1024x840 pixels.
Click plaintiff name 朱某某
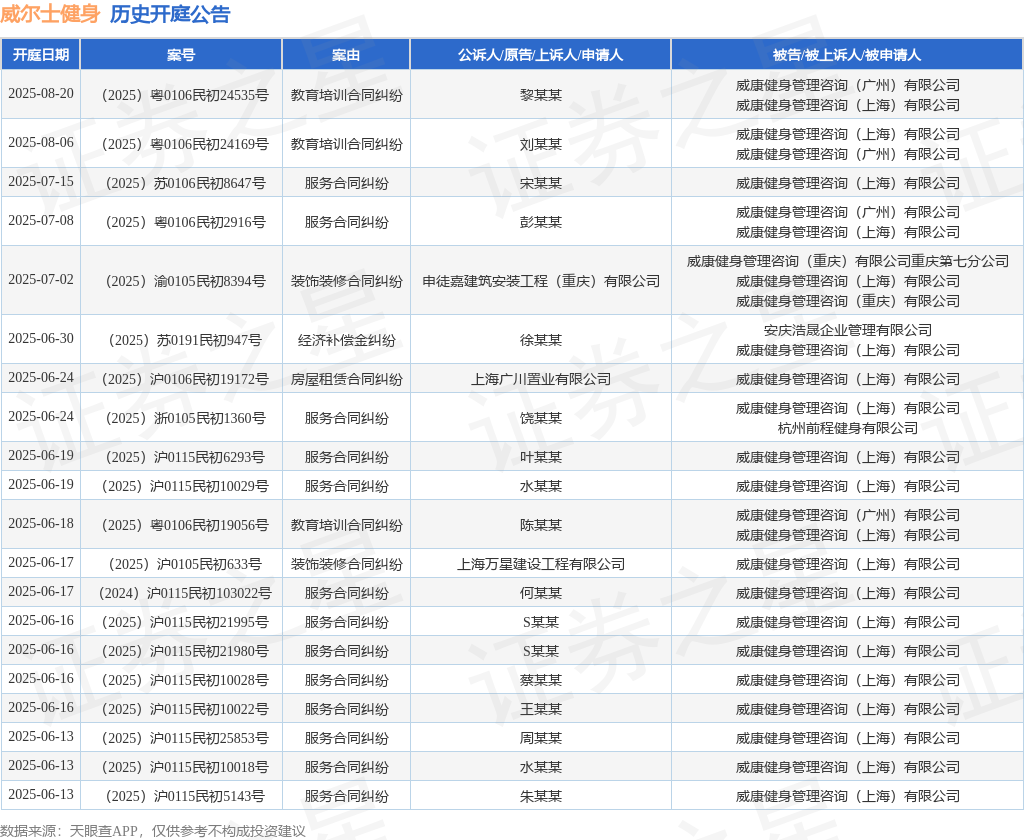541,797
